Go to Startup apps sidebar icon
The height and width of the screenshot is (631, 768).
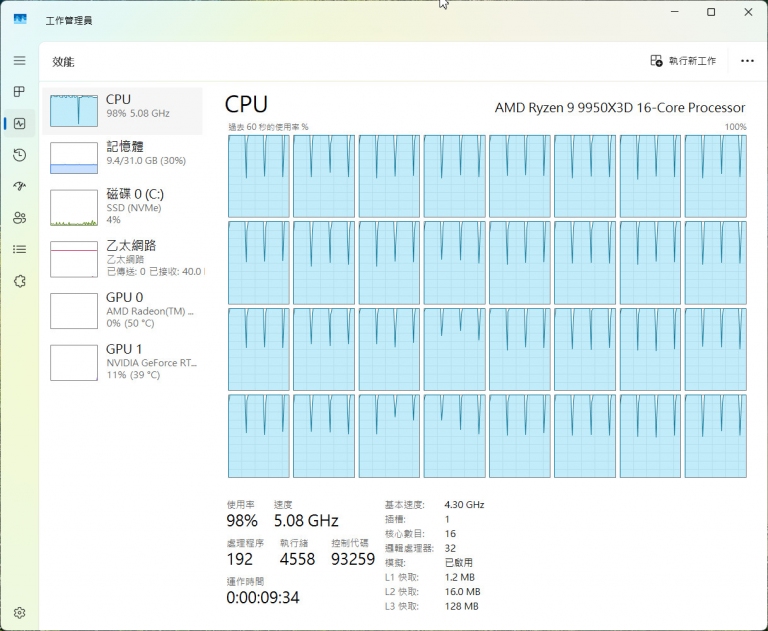tap(19, 186)
